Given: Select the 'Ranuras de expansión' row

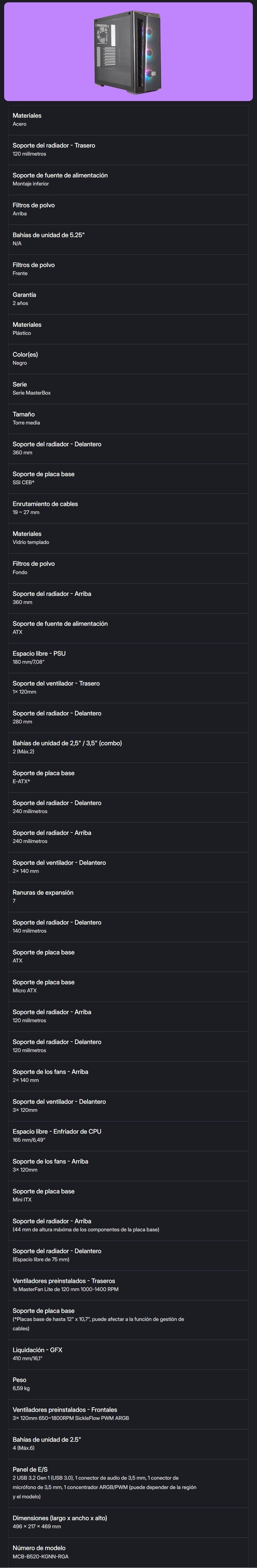Looking at the screenshot, I should pos(128,896).
